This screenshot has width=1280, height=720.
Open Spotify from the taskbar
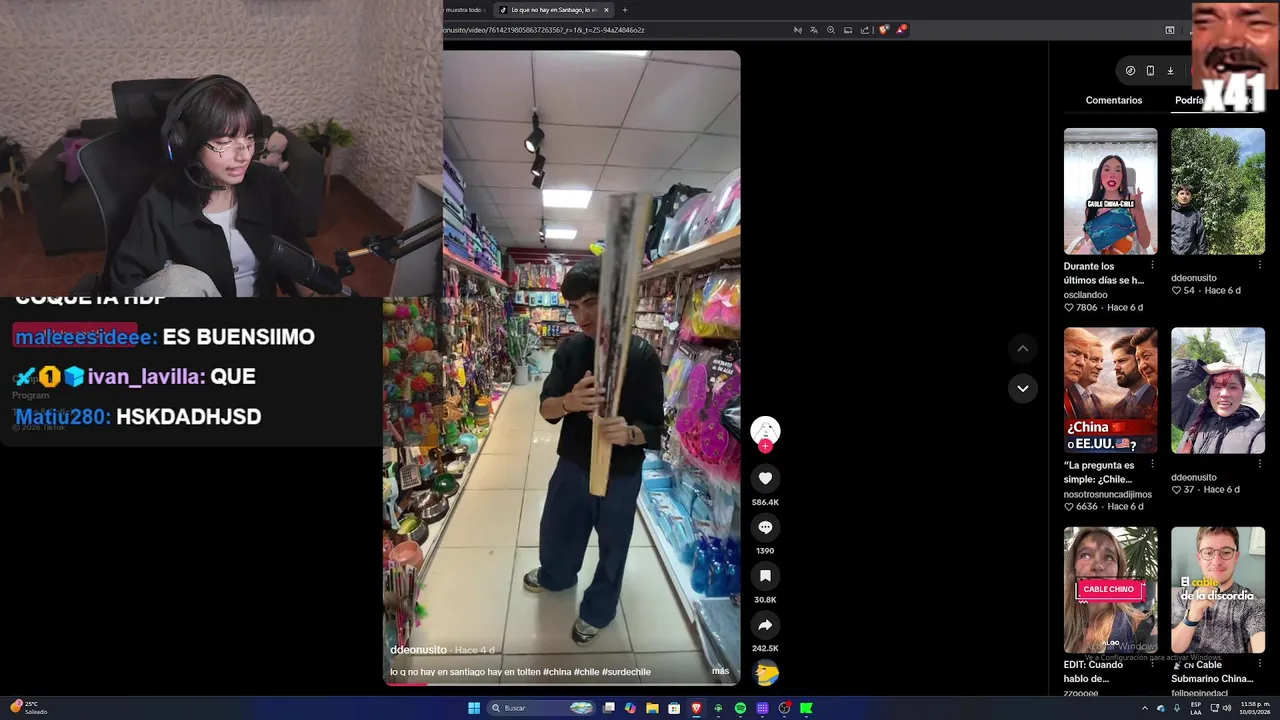[x=740, y=708]
